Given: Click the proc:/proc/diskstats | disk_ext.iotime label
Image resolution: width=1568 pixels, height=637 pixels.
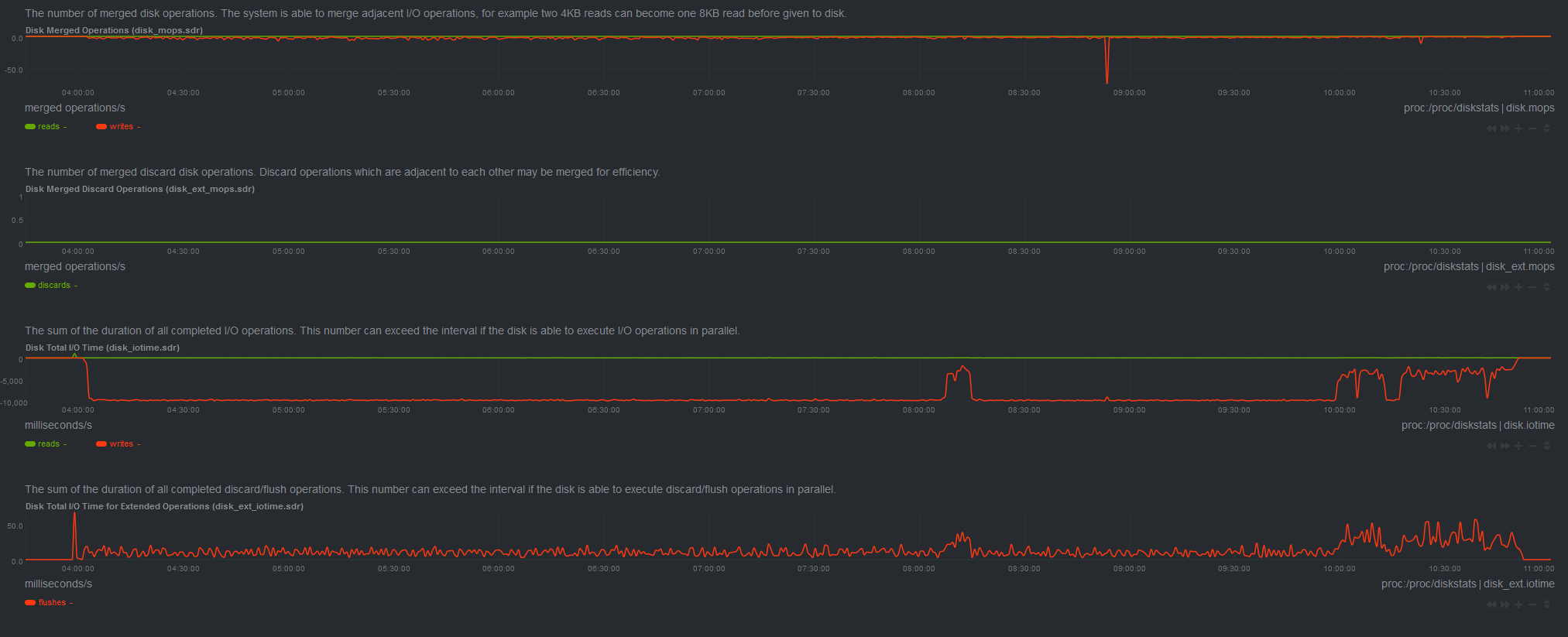Looking at the screenshot, I should click(x=1468, y=584).
